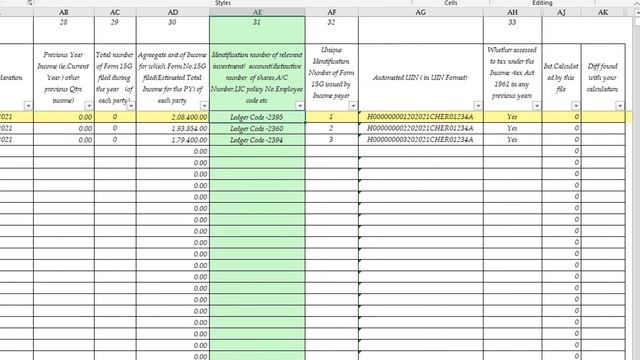Open filter dropdown for Whether assessed to tax
This screenshot has height=360, width=640.
(537, 106)
